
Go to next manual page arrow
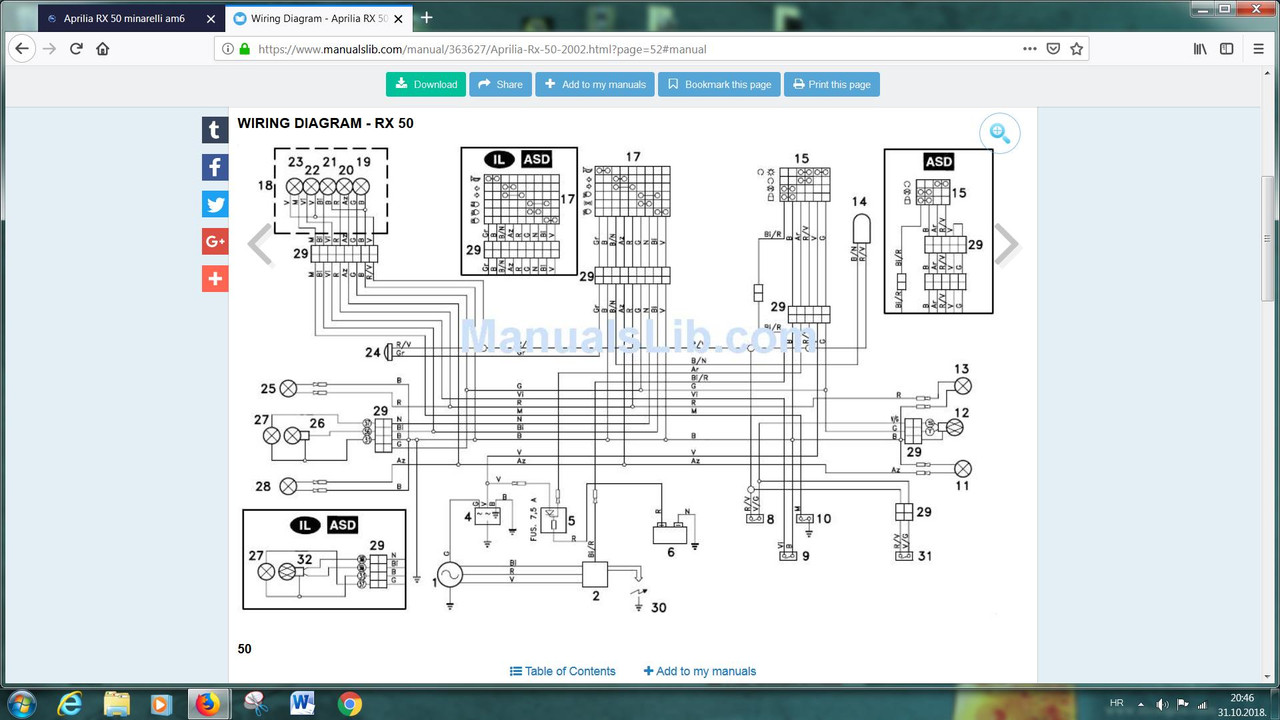[1006, 245]
